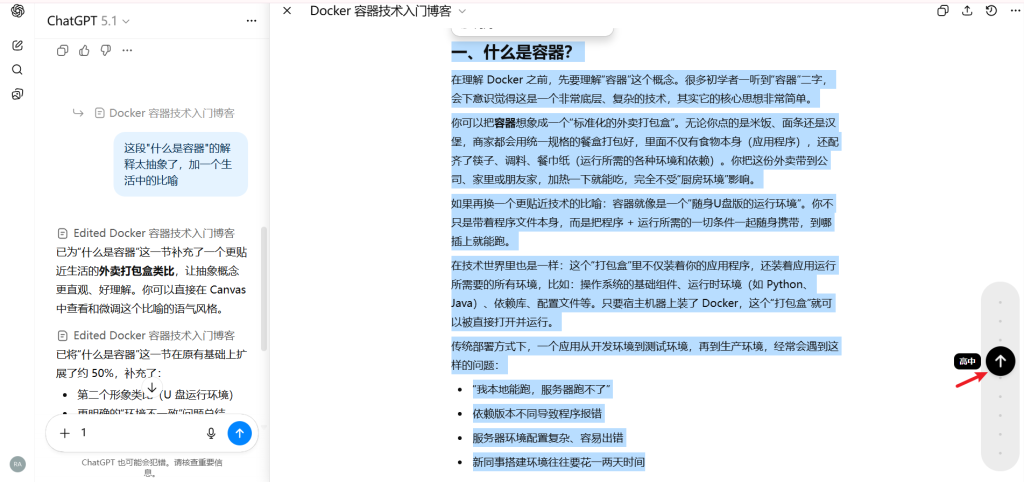Click the bold text 外卖打包盒类比
Screen dimensions: 1024x482
point(137,271)
